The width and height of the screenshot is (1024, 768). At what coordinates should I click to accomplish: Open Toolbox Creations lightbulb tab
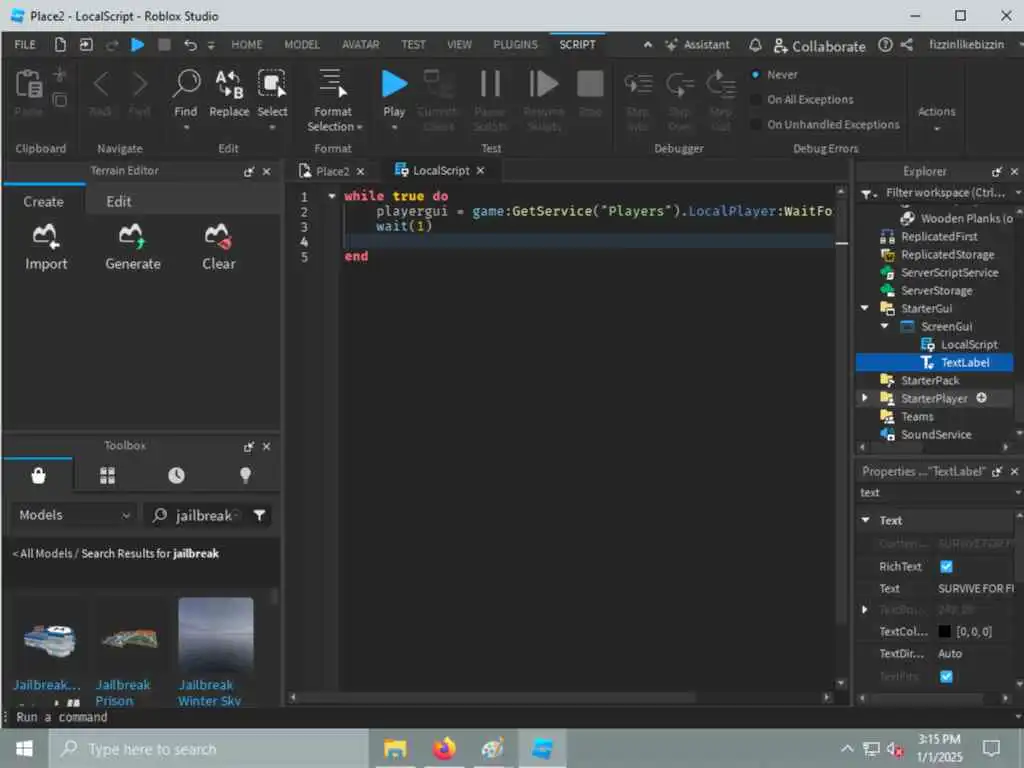click(x=246, y=475)
